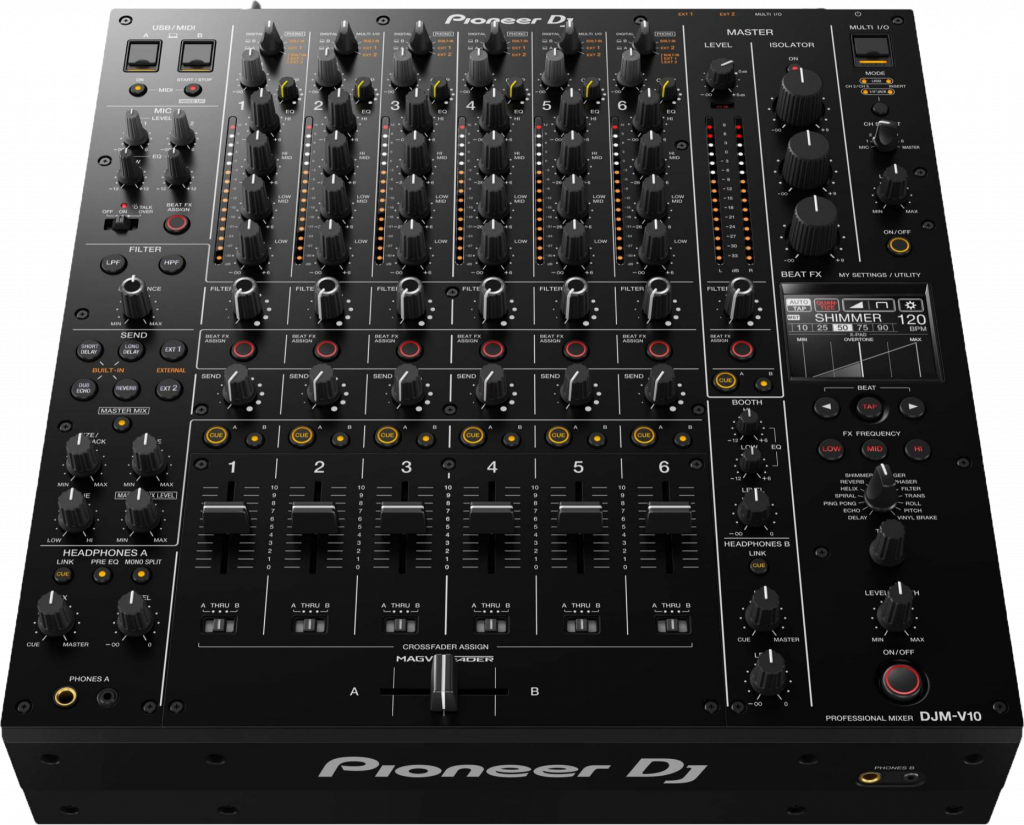
Task: Select the USB/MIDI A port
Action: point(144,56)
